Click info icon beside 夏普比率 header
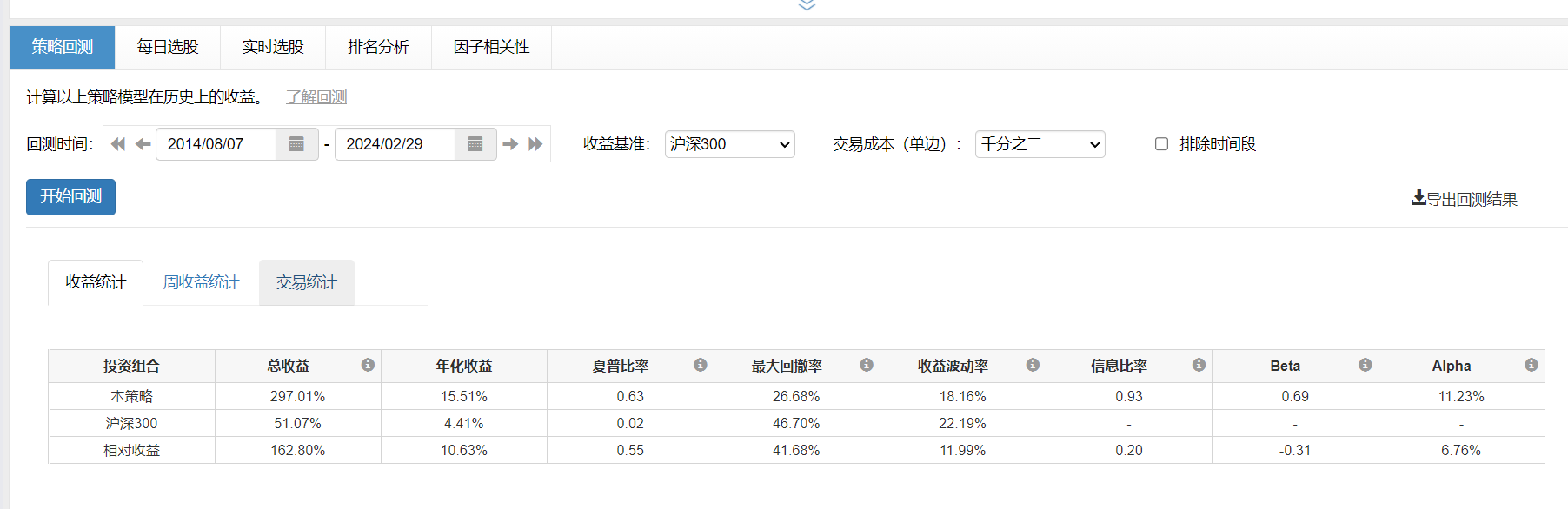The image size is (1568, 509). [x=700, y=365]
